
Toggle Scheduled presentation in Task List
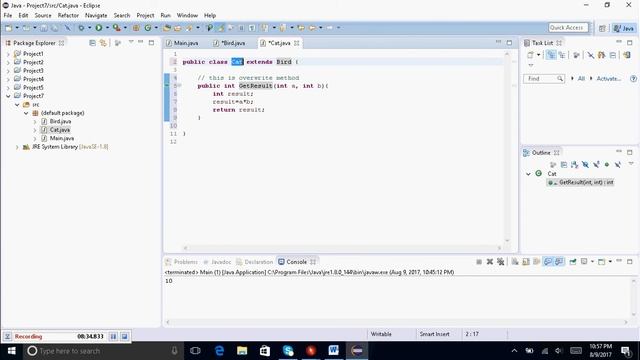[562, 55]
